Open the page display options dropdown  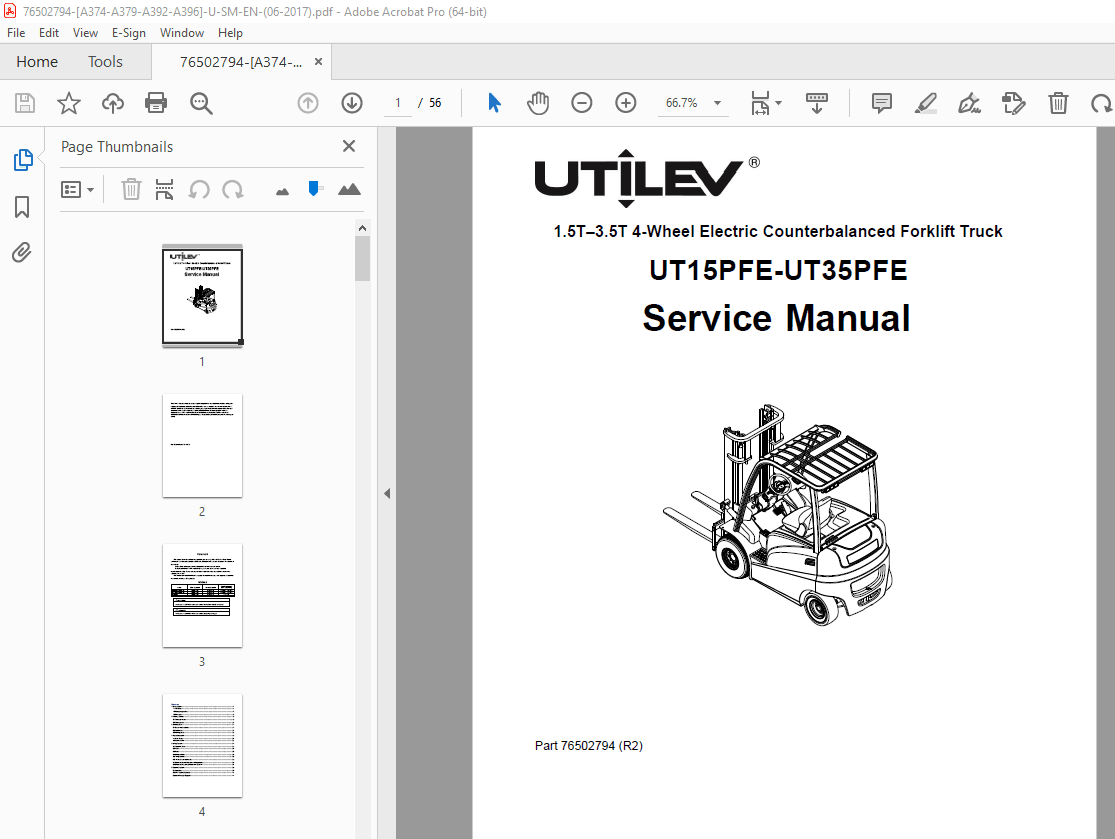pyautogui.click(x=765, y=102)
